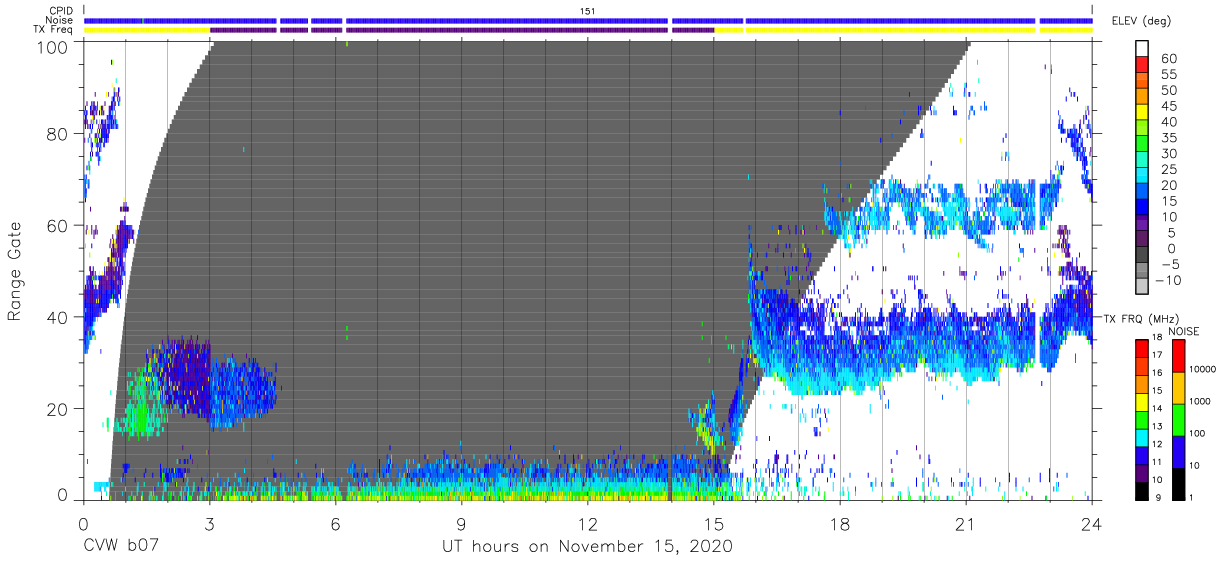Select the yellow 14–15 swatch in TX FRQ legend
The width and height of the screenshot is (1228, 567).
[x=1142, y=400]
